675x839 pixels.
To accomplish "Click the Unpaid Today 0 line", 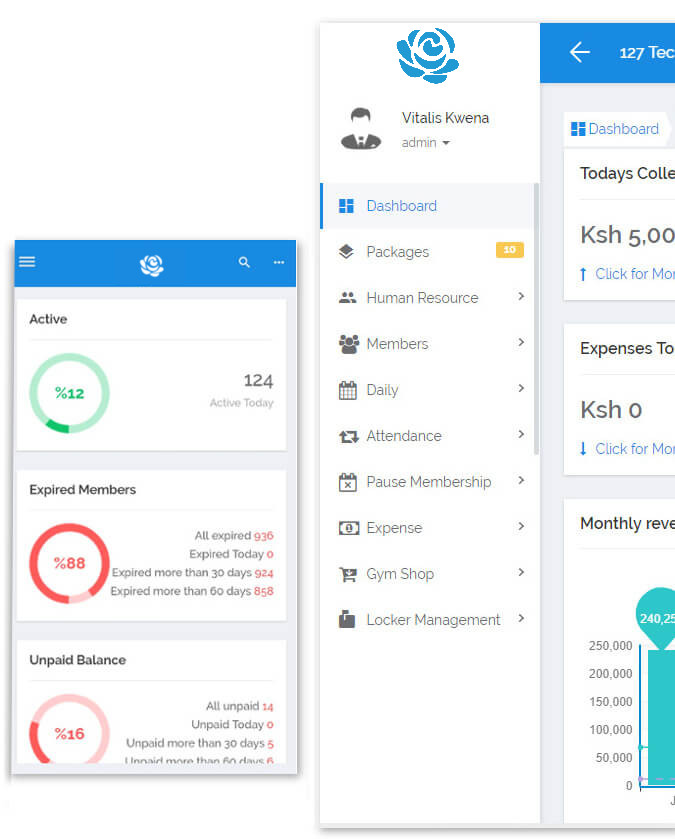I will point(232,724).
